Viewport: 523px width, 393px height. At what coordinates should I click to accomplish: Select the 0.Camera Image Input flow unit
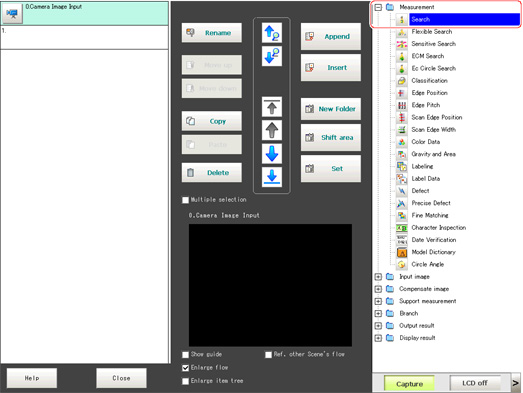[x=85, y=14]
